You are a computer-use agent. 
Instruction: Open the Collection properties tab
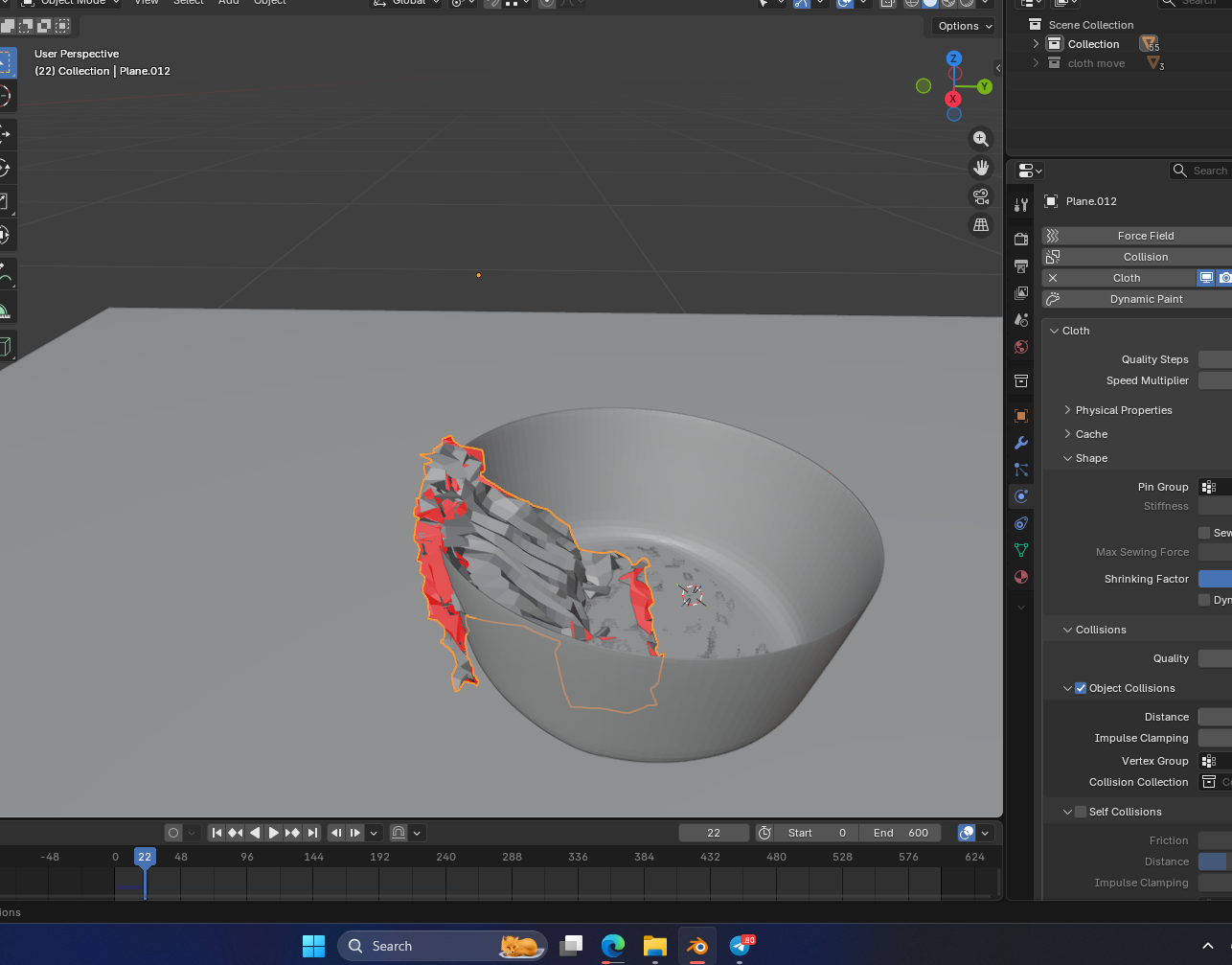1021,381
